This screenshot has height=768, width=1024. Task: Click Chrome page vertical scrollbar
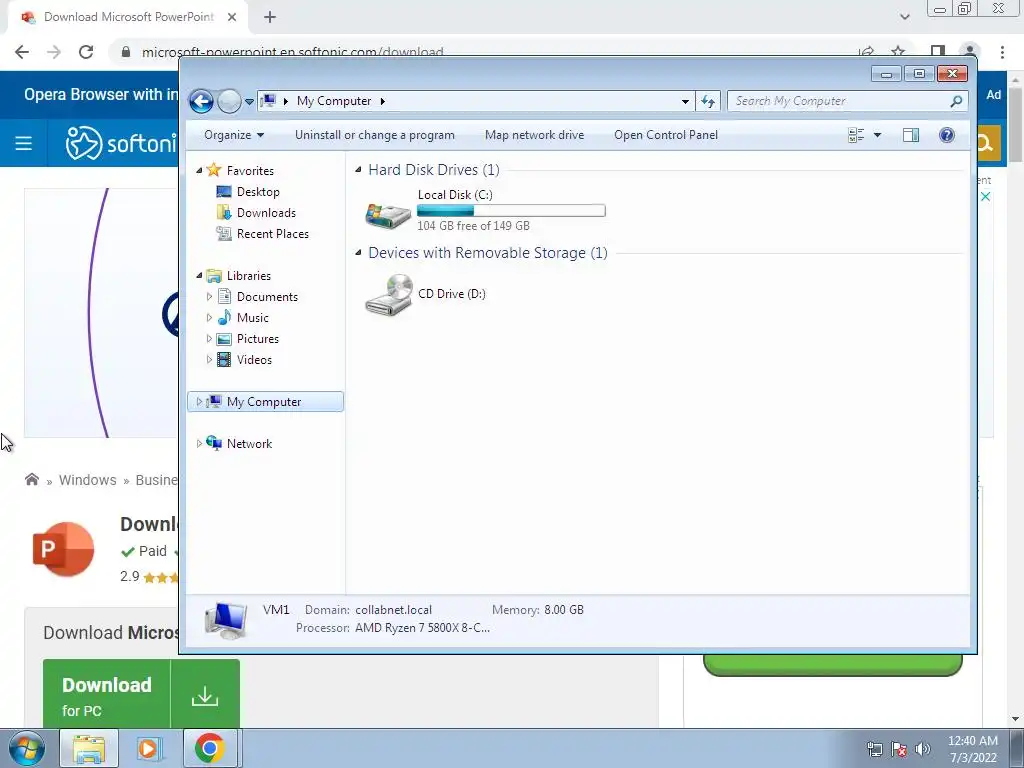[1016, 125]
